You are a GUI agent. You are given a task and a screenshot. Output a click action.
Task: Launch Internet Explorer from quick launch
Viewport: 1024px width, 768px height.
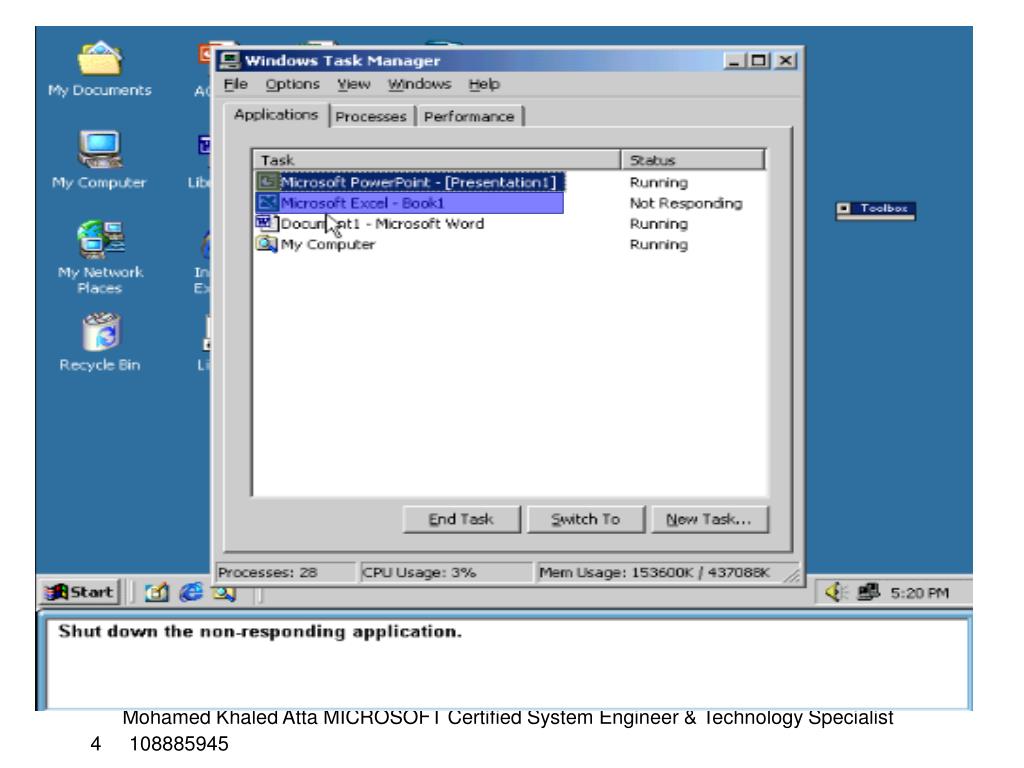(191, 592)
